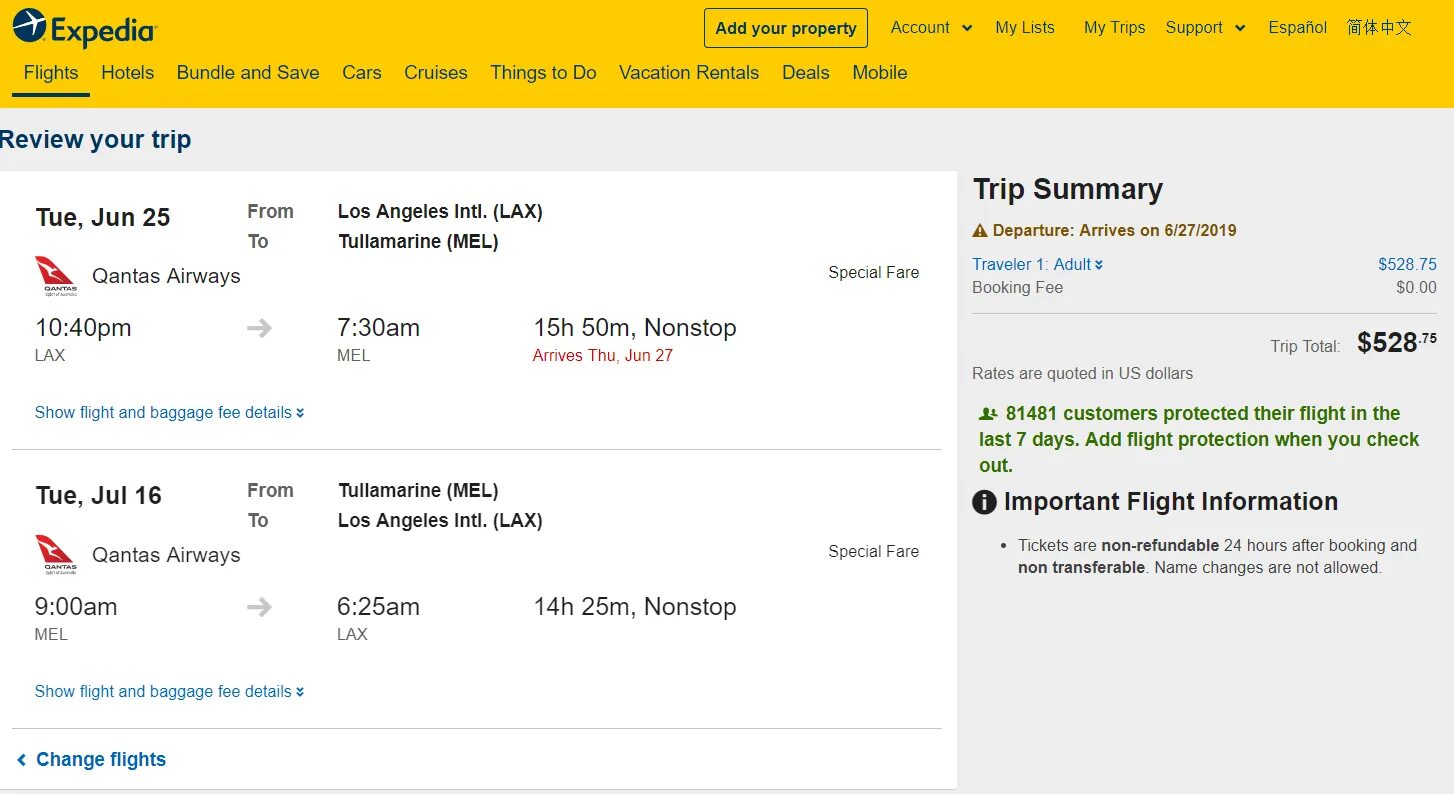Open My Trips link
1454x794 pixels.
click(x=1114, y=28)
